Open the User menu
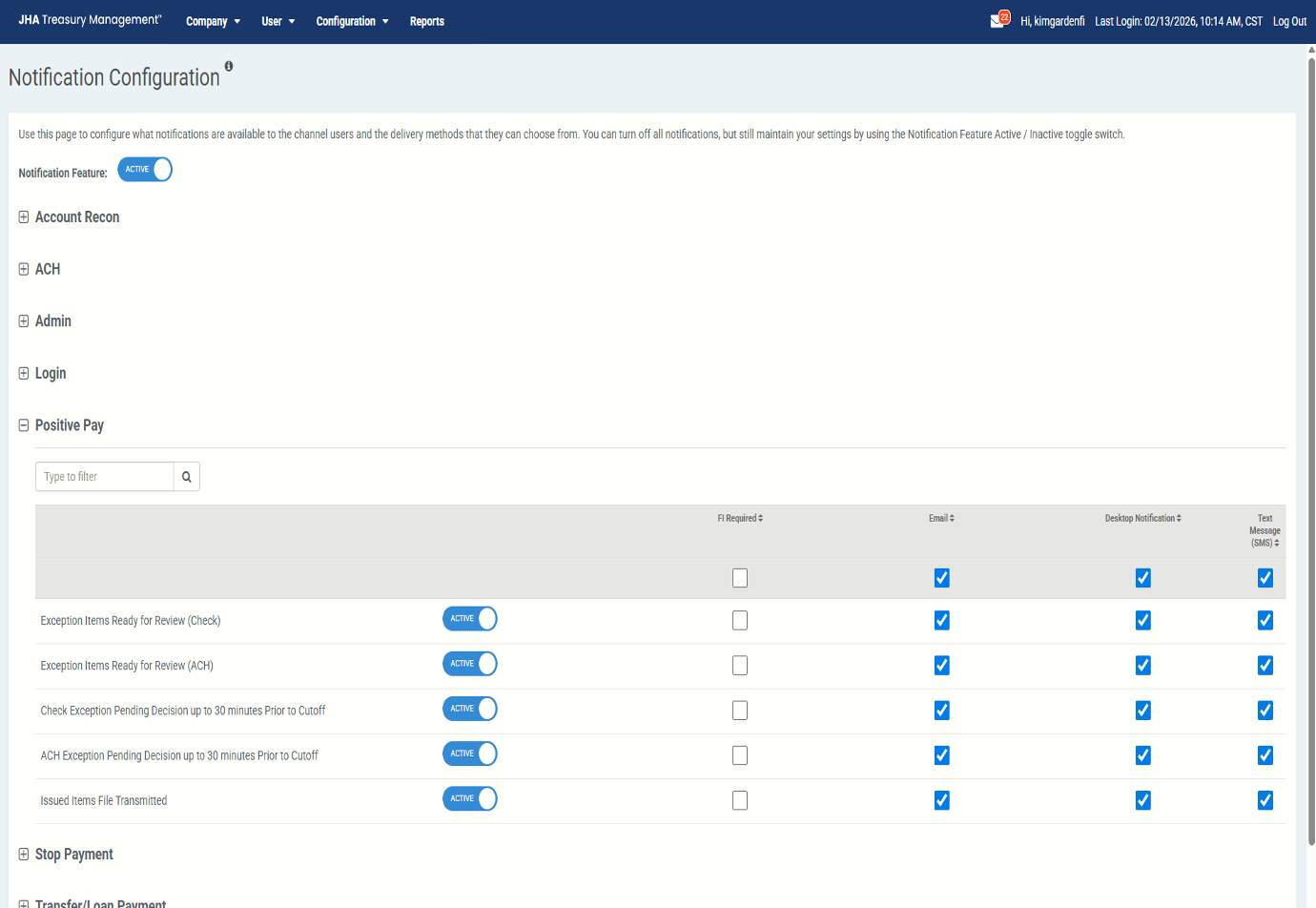1316x908 pixels. [x=278, y=21]
